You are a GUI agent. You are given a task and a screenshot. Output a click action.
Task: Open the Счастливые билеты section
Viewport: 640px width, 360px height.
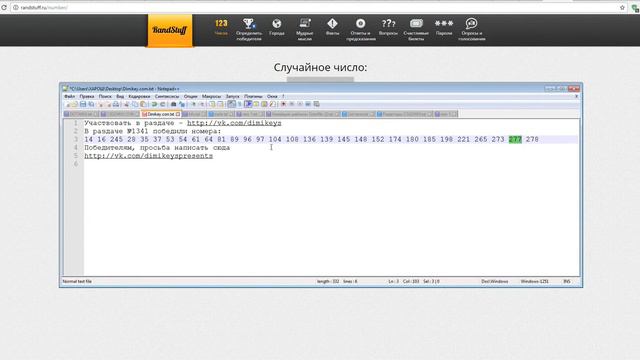416,29
